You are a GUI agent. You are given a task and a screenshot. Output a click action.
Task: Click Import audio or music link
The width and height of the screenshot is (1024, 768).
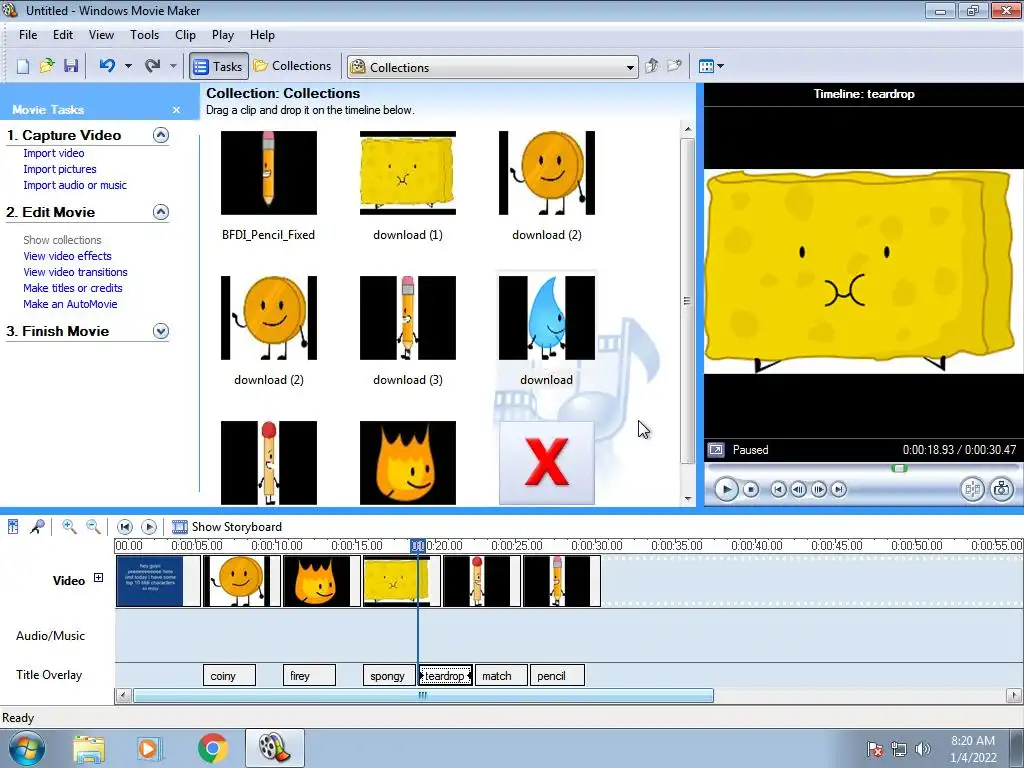click(x=75, y=185)
